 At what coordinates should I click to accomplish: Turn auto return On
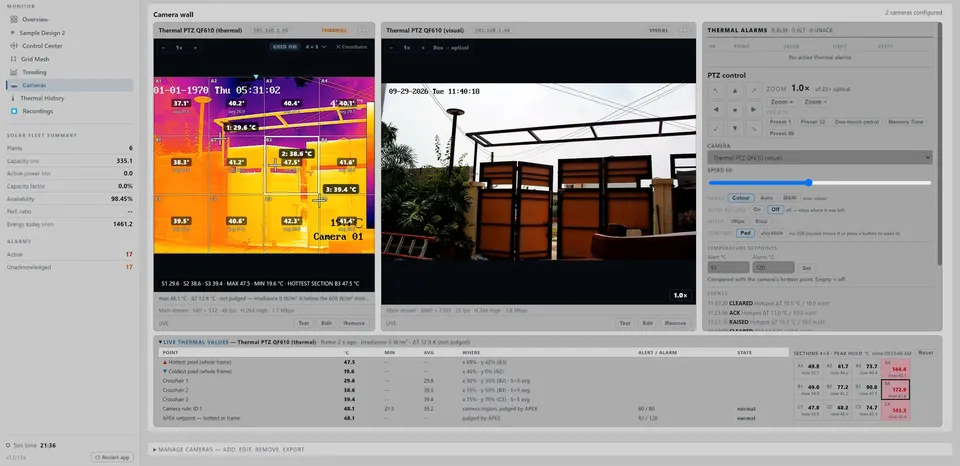click(757, 209)
